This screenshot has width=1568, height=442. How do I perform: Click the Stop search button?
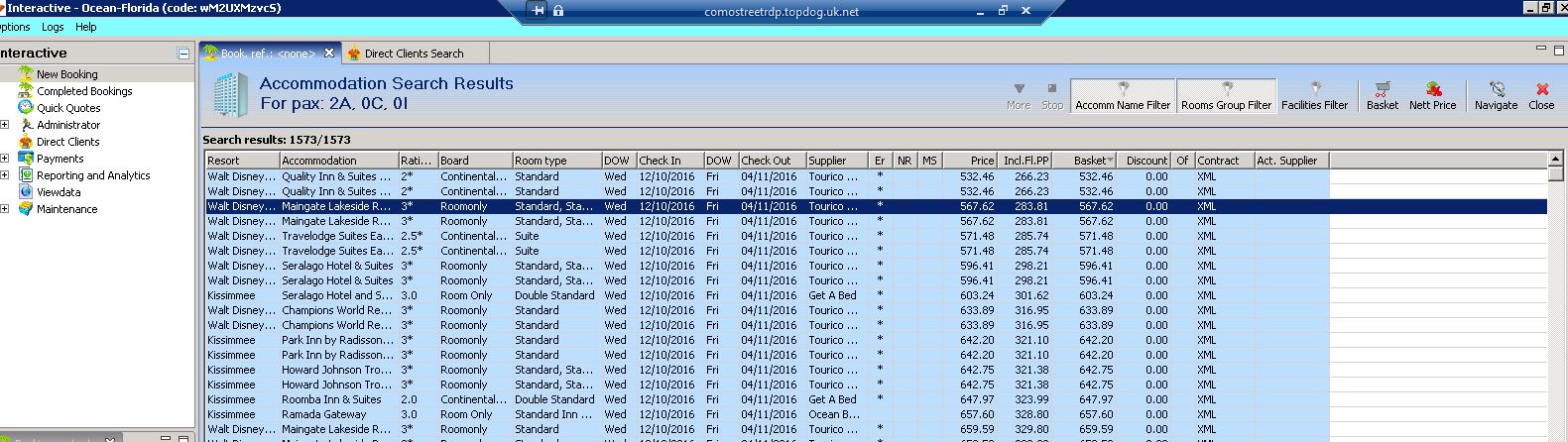click(x=1052, y=96)
